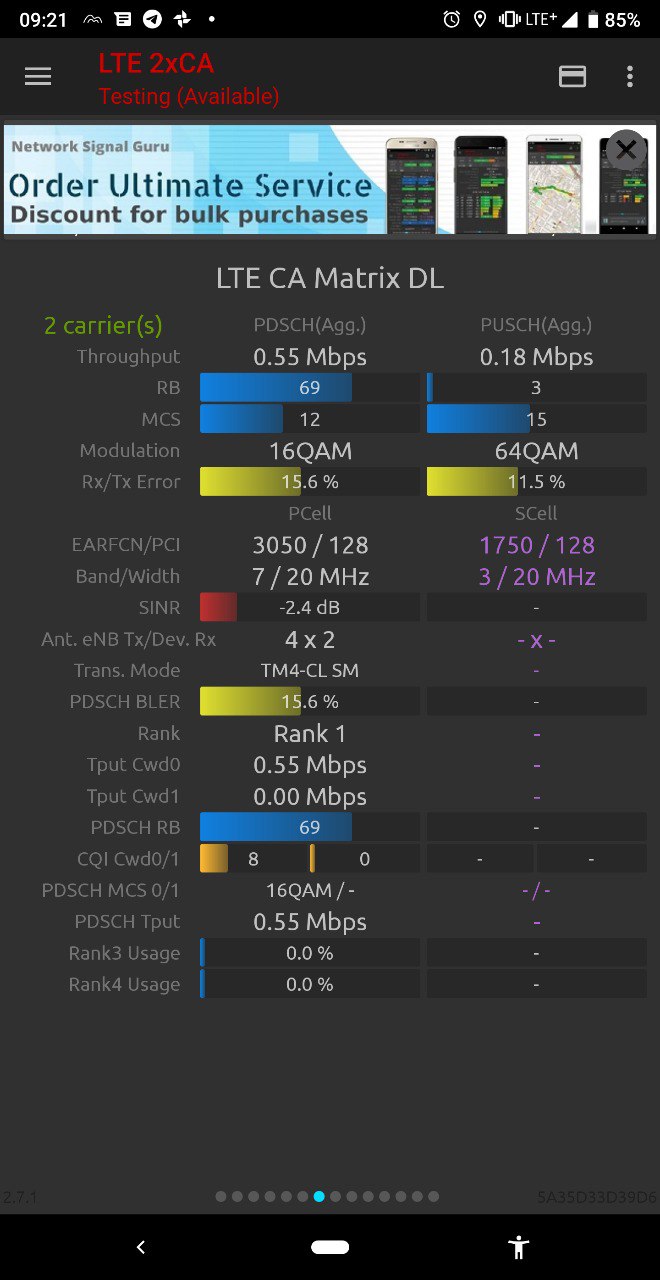Tap the Android back navigation arrow
The height and width of the screenshot is (1280, 660).
pos(141,1247)
